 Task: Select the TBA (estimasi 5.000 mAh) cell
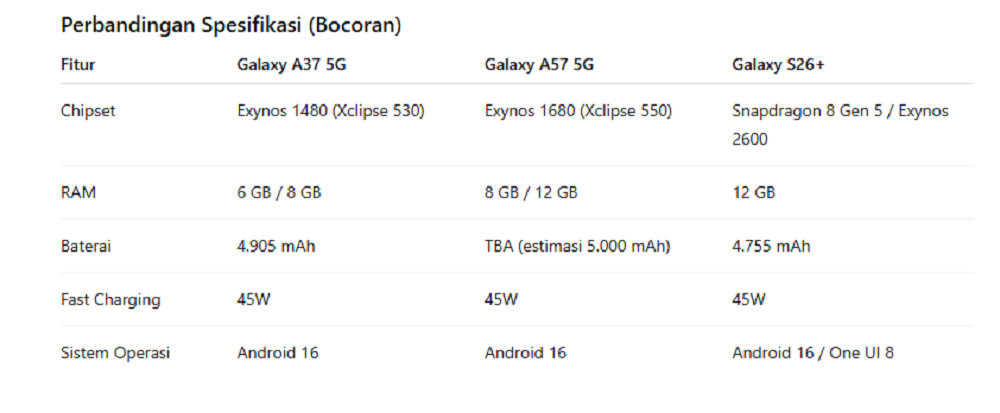tap(577, 246)
